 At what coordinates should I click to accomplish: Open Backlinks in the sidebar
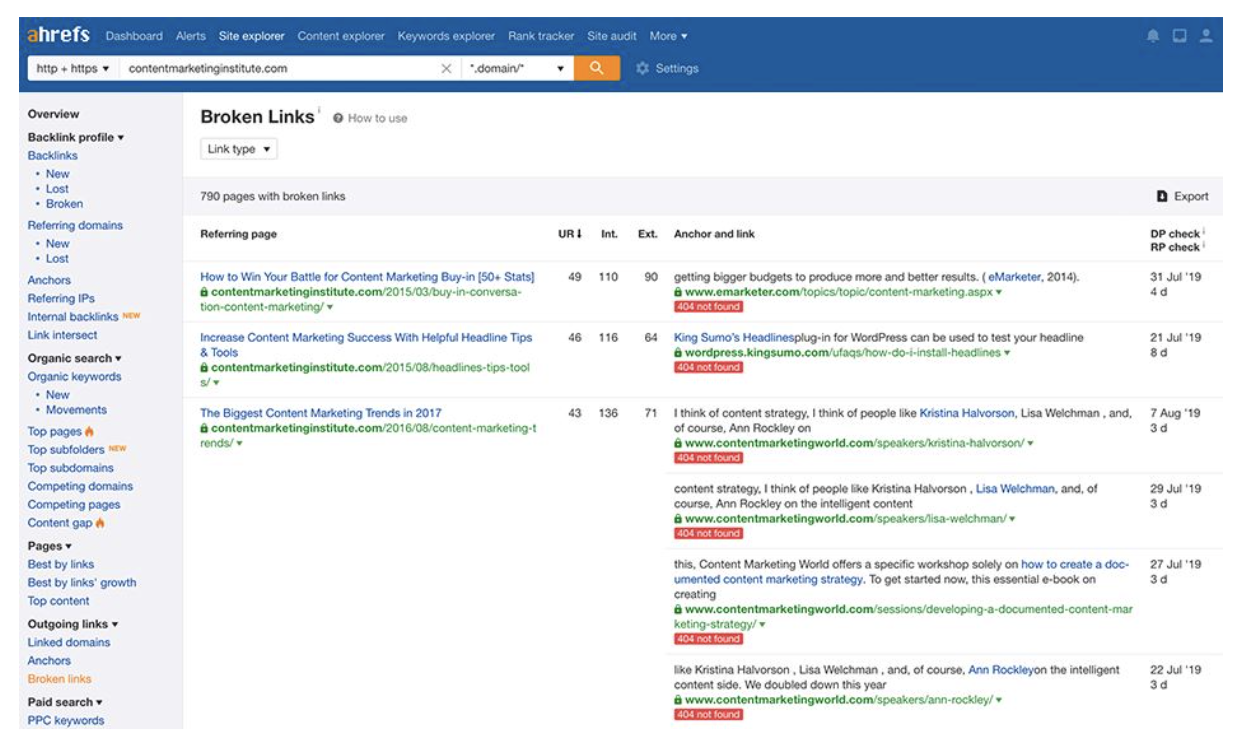click(53, 156)
